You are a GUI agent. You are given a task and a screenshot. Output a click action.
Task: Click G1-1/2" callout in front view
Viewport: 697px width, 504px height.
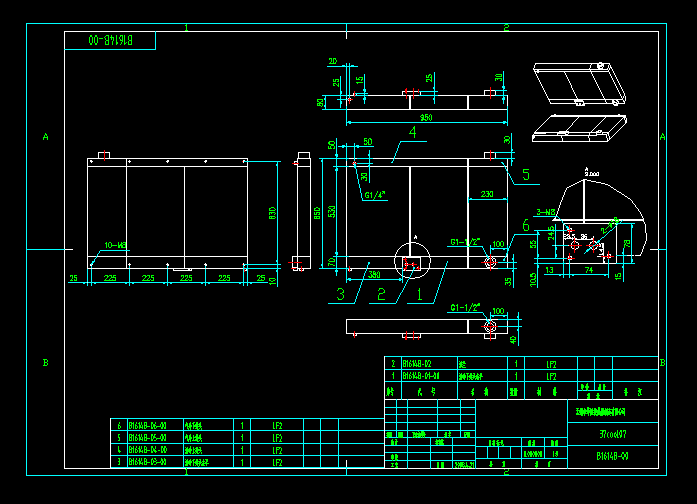[465, 242]
